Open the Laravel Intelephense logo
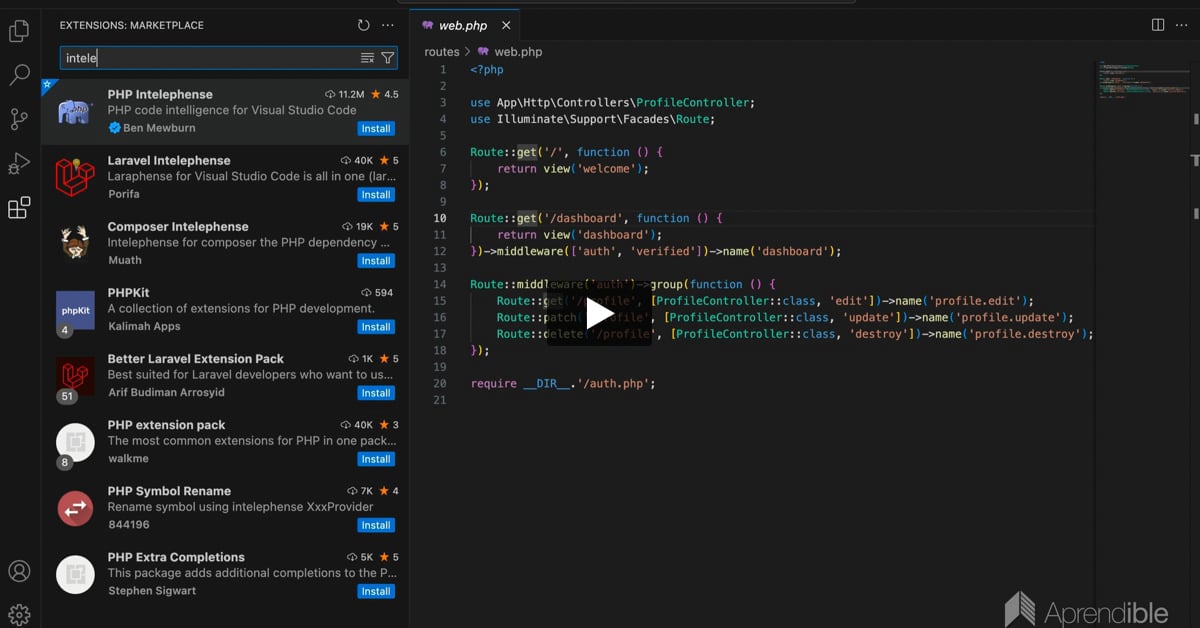Viewport: 1200px width, 628px height. pos(75,177)
